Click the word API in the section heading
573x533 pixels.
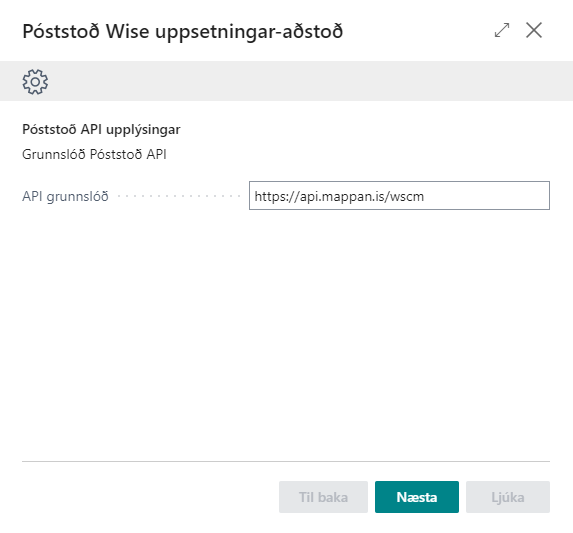[x=91, y=129]
